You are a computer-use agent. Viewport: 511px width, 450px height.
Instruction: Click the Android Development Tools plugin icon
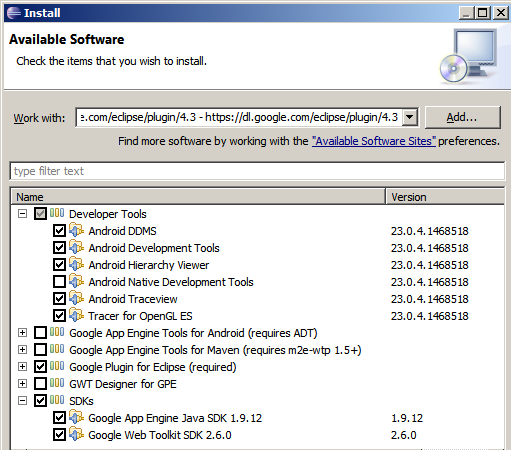(x=76, y=247)
